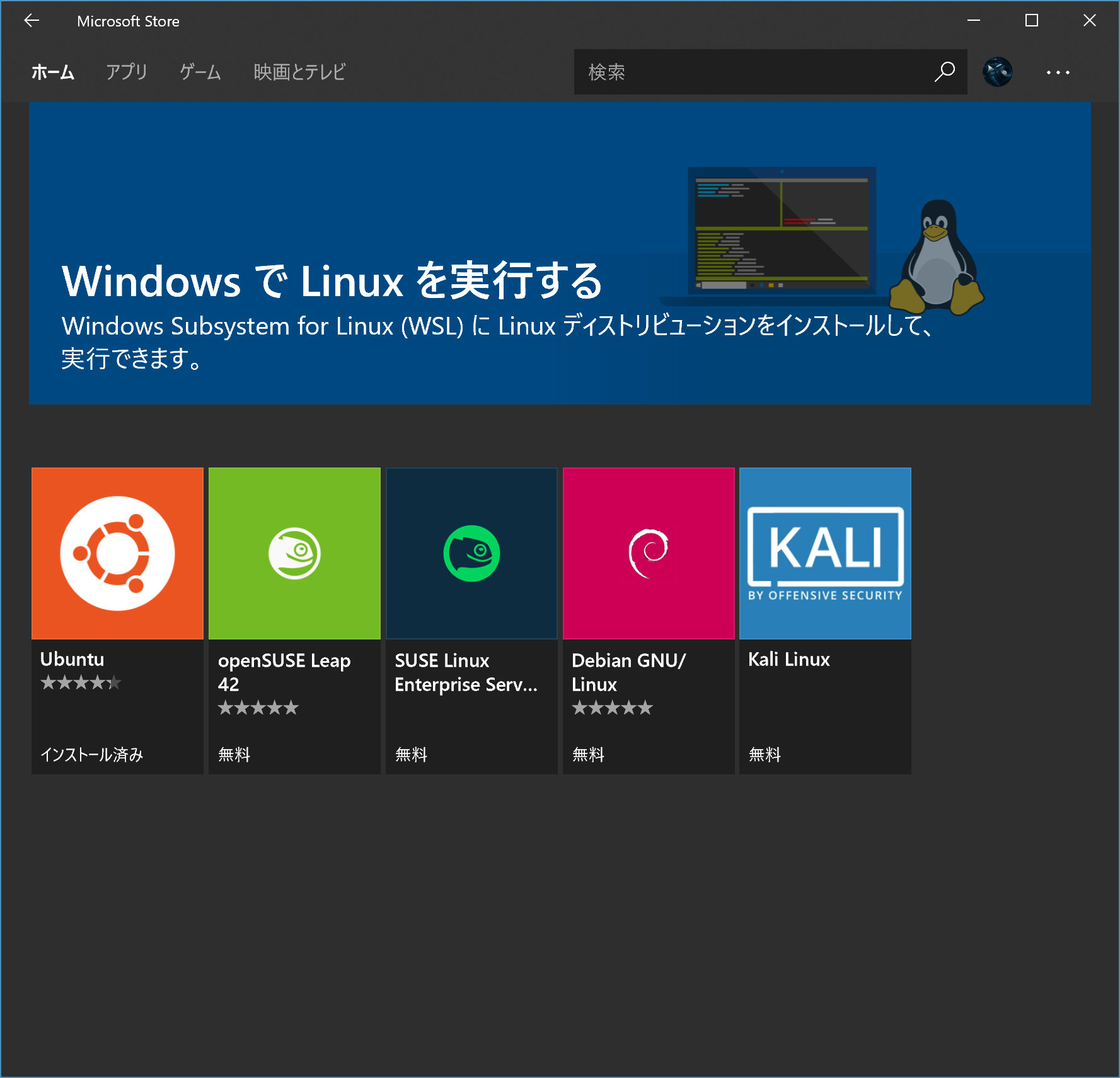1120x1078 pixels.
Task: Select the ホーム tab
Action: tap(53, 72)
